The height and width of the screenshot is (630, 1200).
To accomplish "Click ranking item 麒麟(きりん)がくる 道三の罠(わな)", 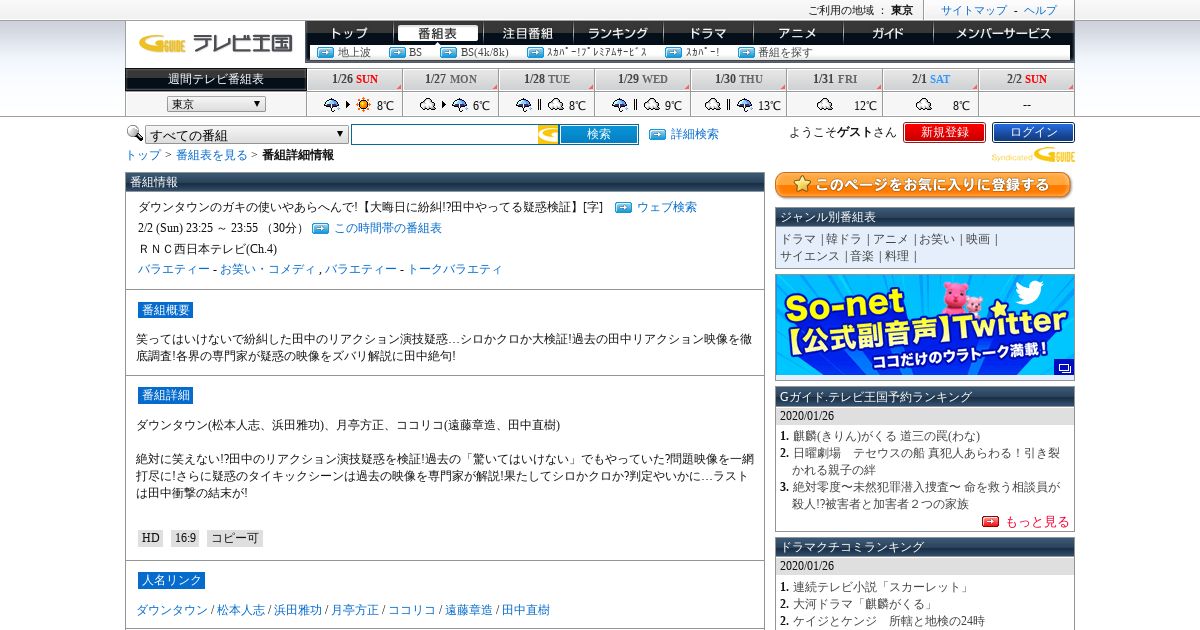I will tap(886, 436).
